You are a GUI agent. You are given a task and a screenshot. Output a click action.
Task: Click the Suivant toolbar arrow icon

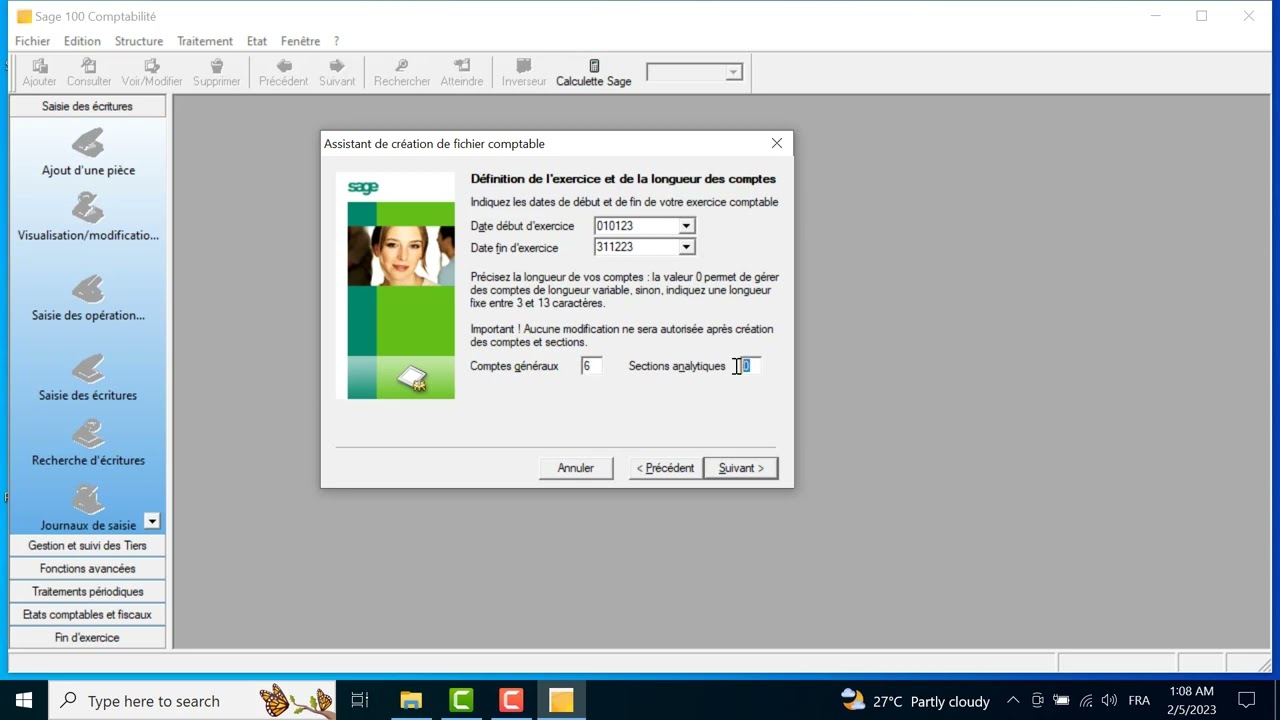337,66
